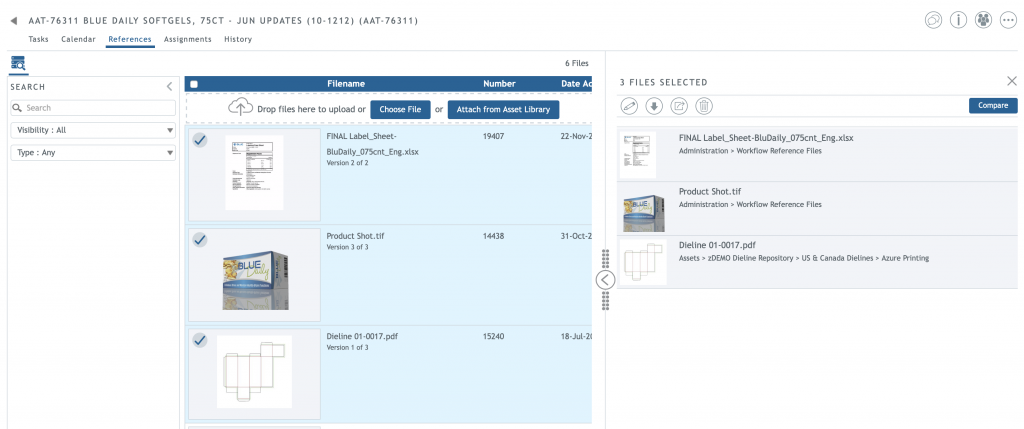Screen dimensions: 1024x429
Task: Click the magnifier icon in search box
Action: pos(18,108)
